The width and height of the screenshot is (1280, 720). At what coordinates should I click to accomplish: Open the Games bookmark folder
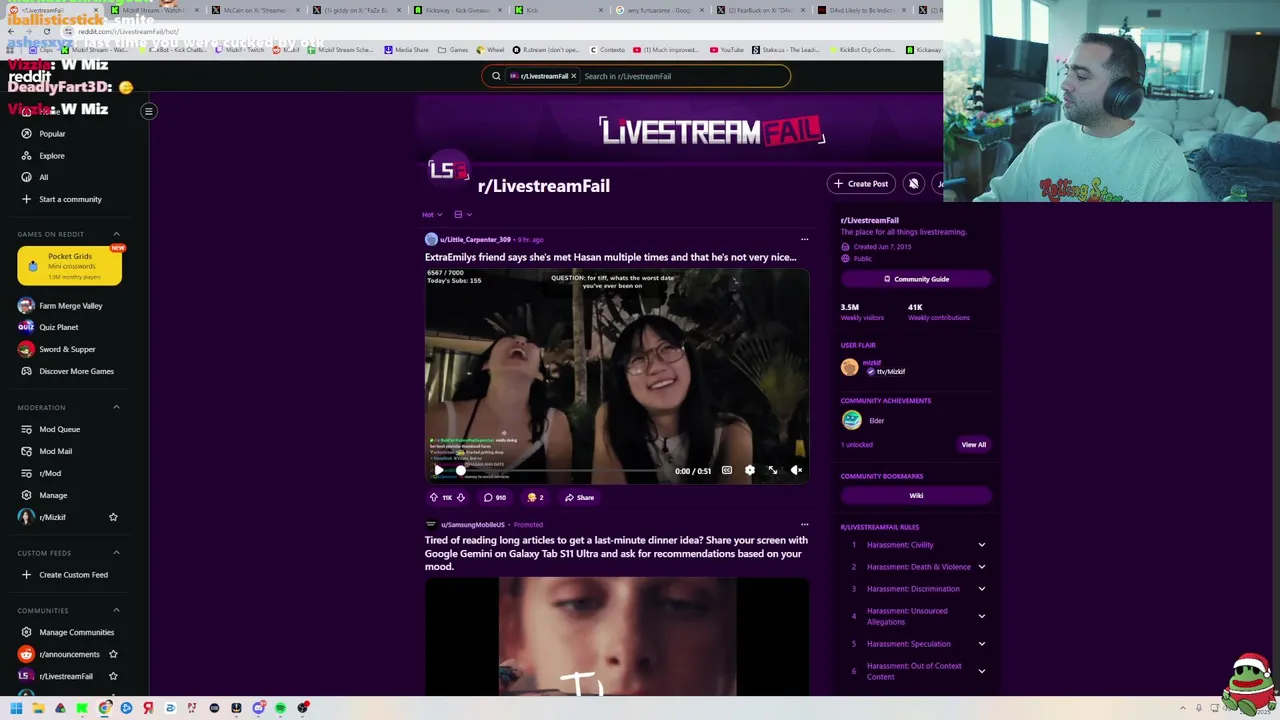click(453, 50)
